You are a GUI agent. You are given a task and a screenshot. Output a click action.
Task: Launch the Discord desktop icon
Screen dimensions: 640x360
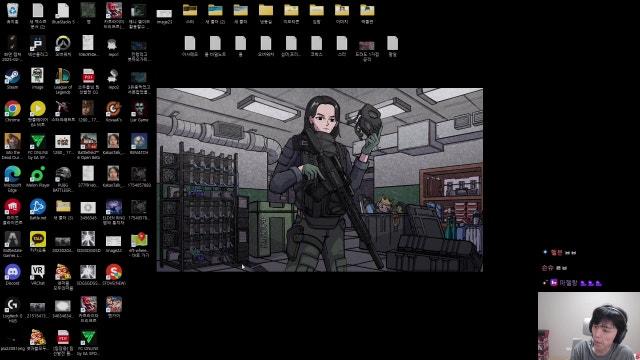pos(12,275)
